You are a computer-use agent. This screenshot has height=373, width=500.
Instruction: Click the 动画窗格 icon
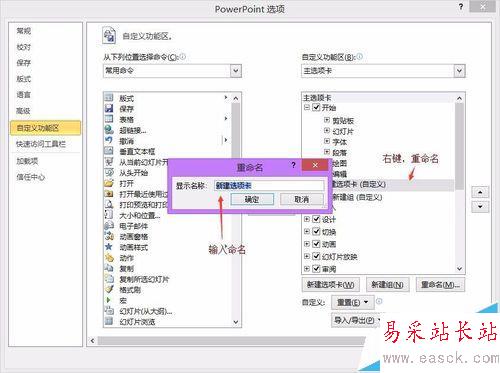point(109,236)
